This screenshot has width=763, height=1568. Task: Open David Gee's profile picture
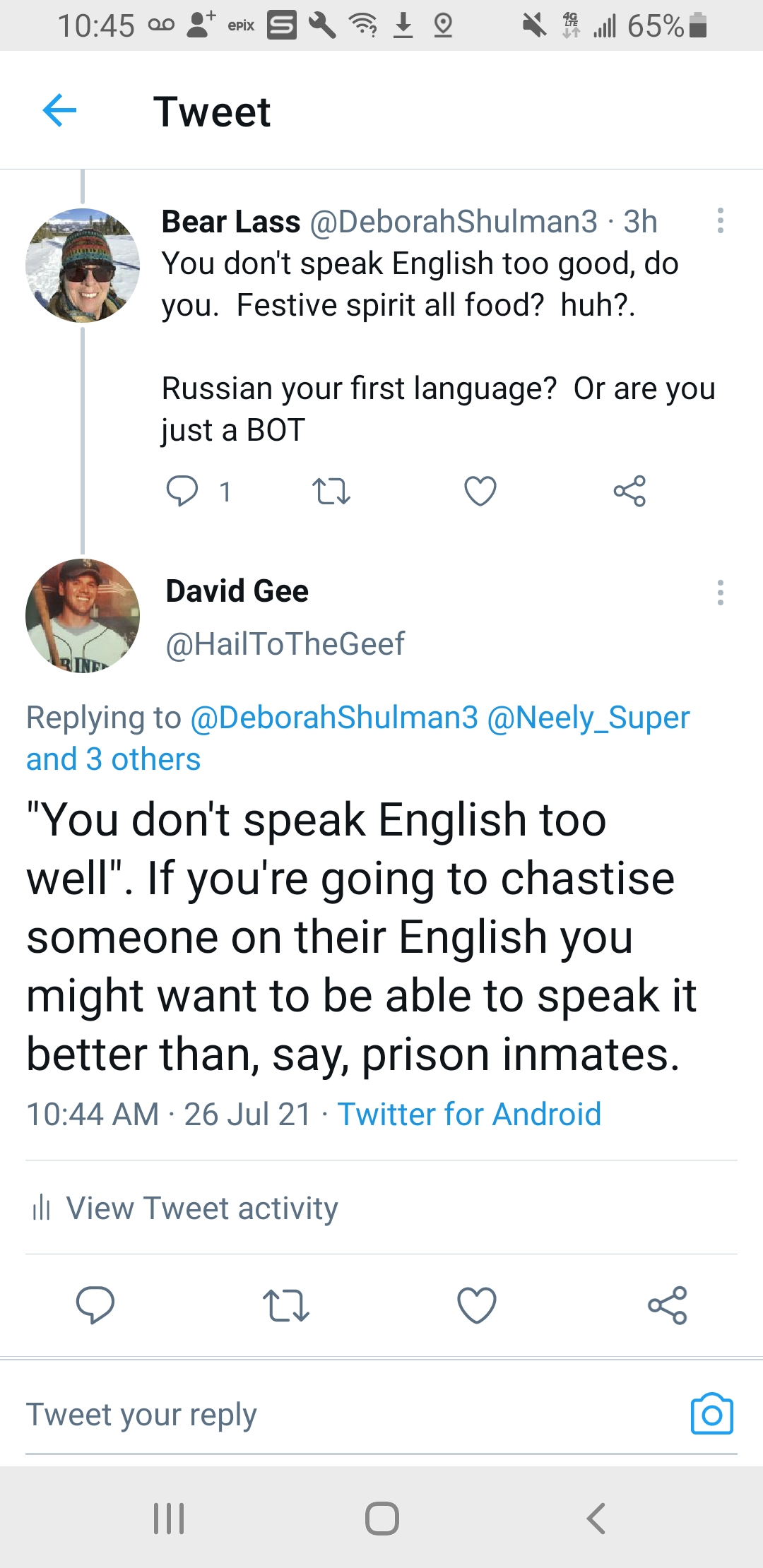click(x=83, y=616)
